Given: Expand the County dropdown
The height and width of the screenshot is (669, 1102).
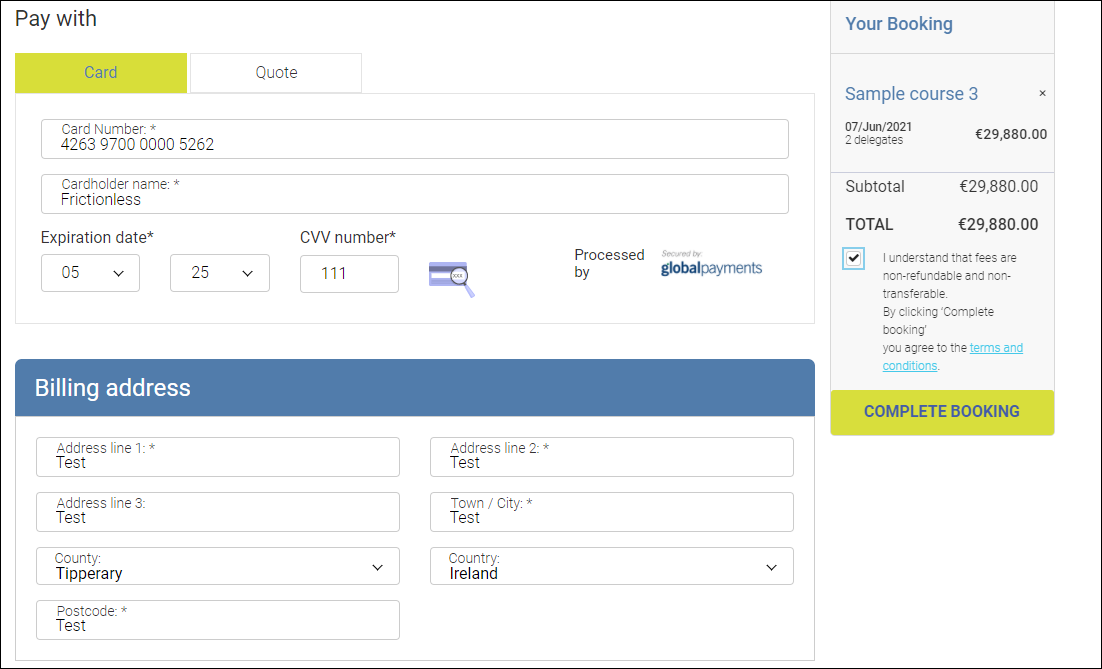Looking at the screenshot, I should [x=218, y=567].
